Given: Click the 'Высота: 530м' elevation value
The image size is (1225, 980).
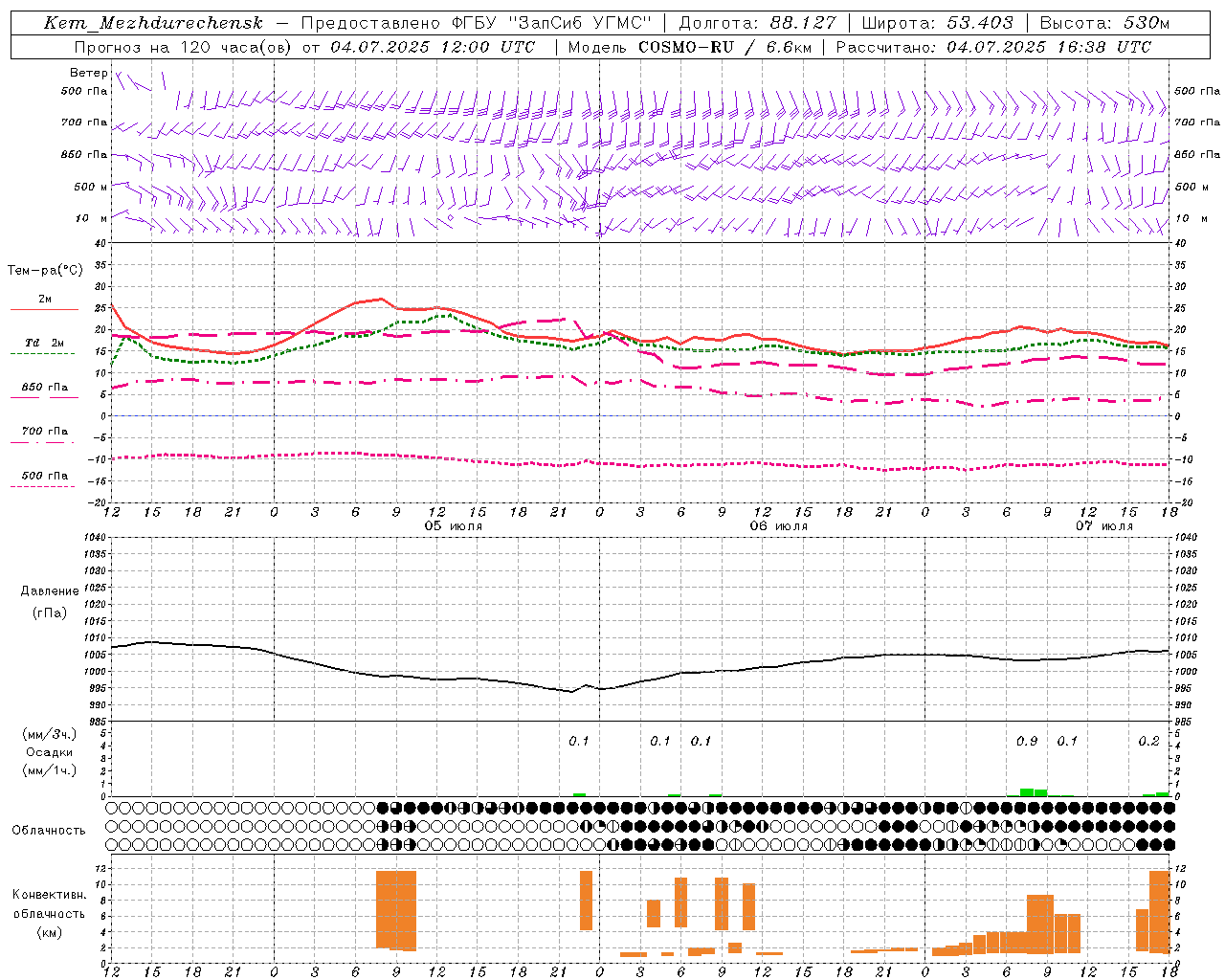Looking at the screenshot, I should (1104, 23).
